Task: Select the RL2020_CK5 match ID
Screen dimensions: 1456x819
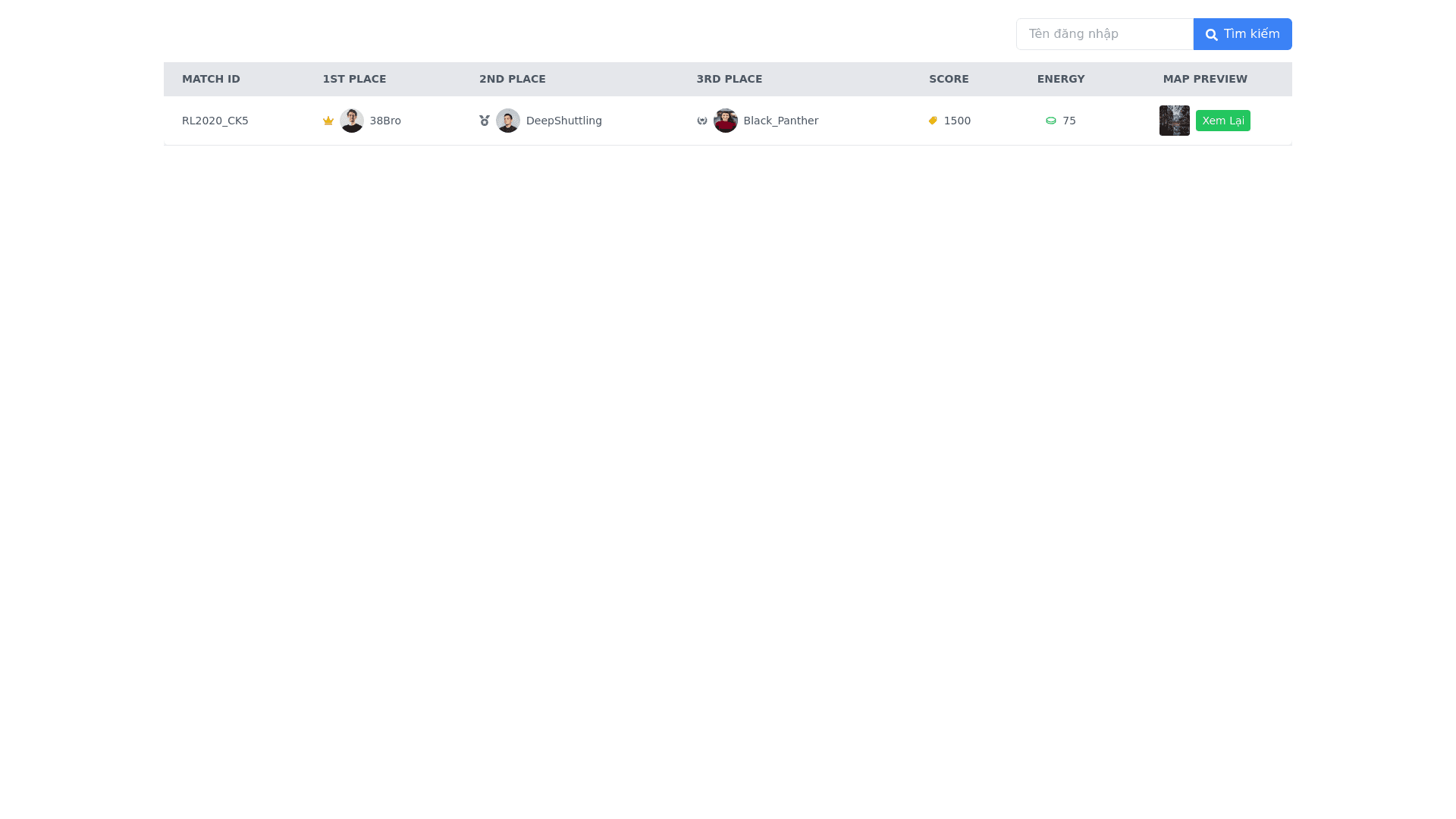Action: pyautogui.click(x=215, y=121)
